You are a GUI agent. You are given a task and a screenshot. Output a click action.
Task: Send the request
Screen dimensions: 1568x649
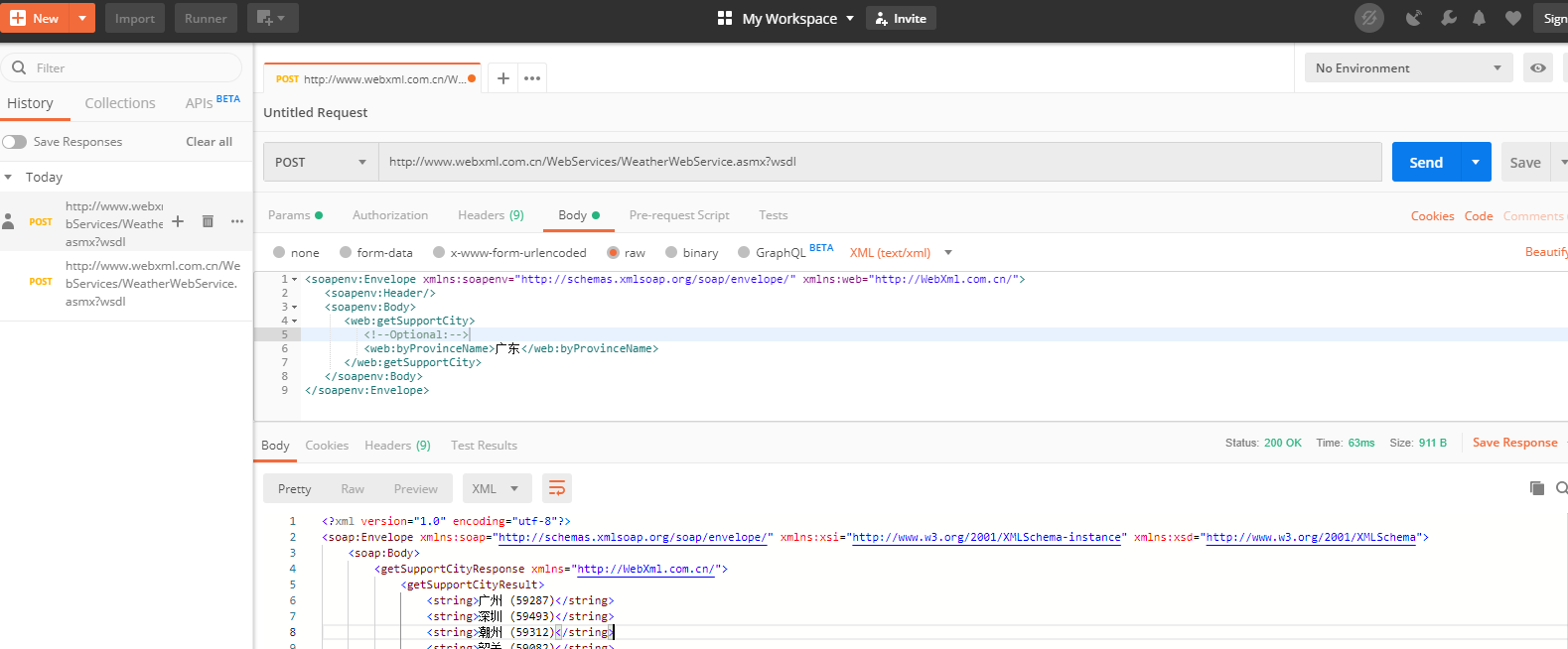coord(1426,163)
